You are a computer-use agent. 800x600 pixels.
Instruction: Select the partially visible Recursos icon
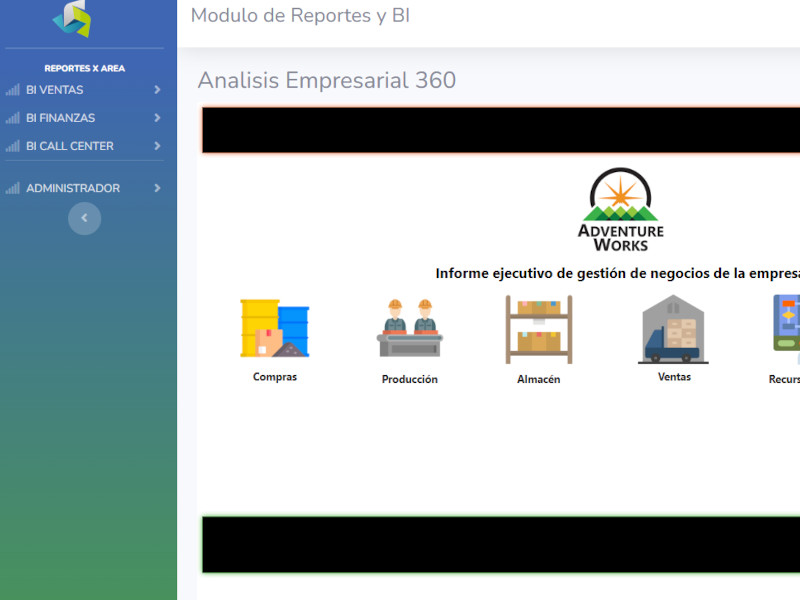click(786, 324)
